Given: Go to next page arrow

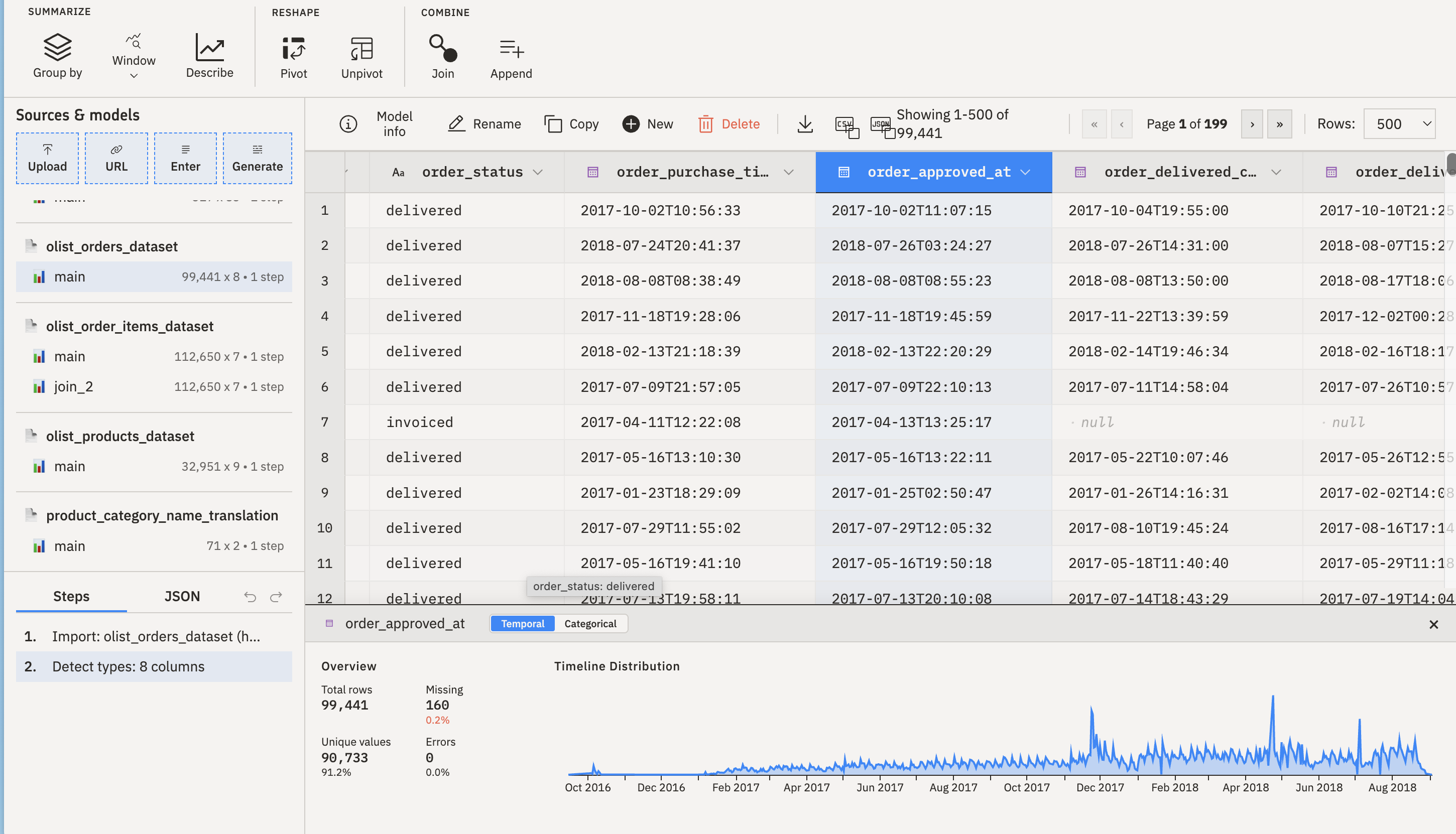Looking at the screenshot, I should [1252, 124].
